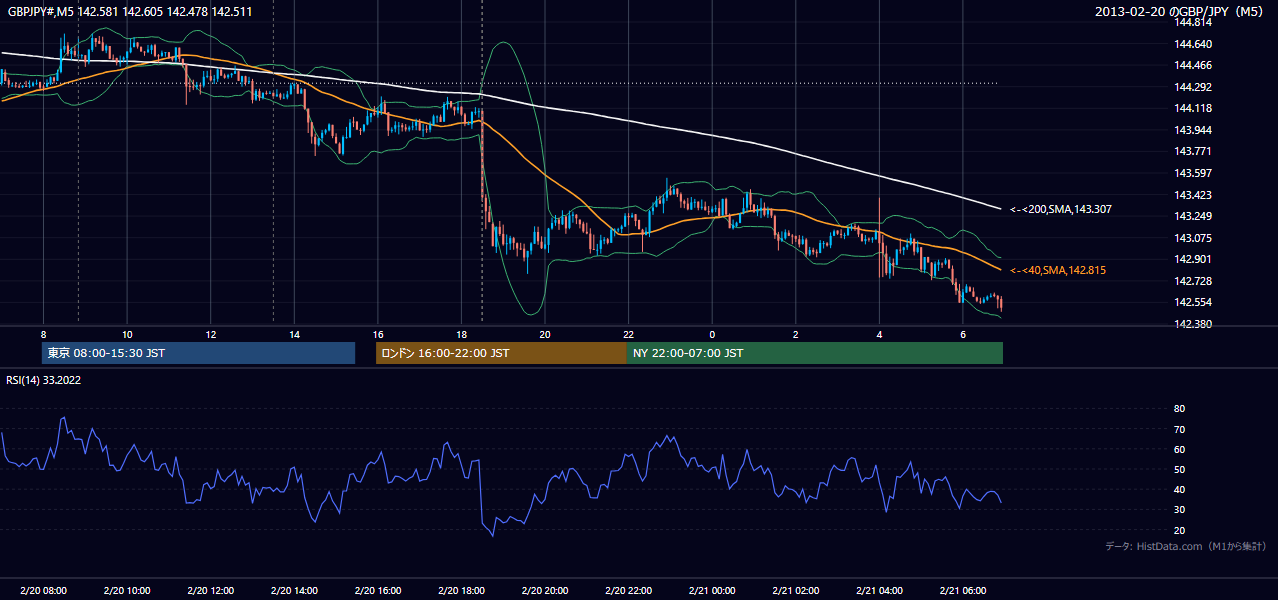
Task: Click hour label 16 under price chart
Action: (377, 334)
